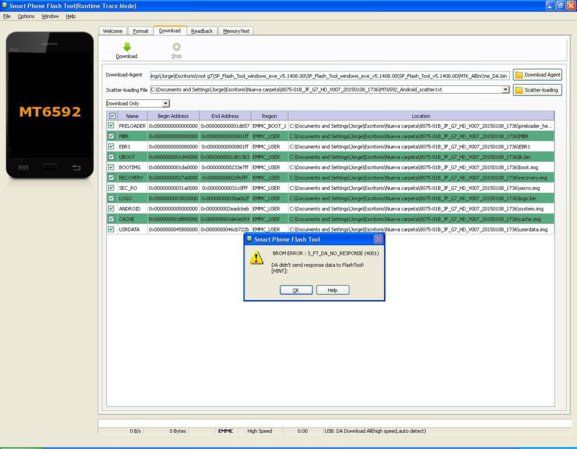Image resolution: width=577 pixels, height=449 pixels.
Task: Switch to the Format tab
Action: pos(141,31)
